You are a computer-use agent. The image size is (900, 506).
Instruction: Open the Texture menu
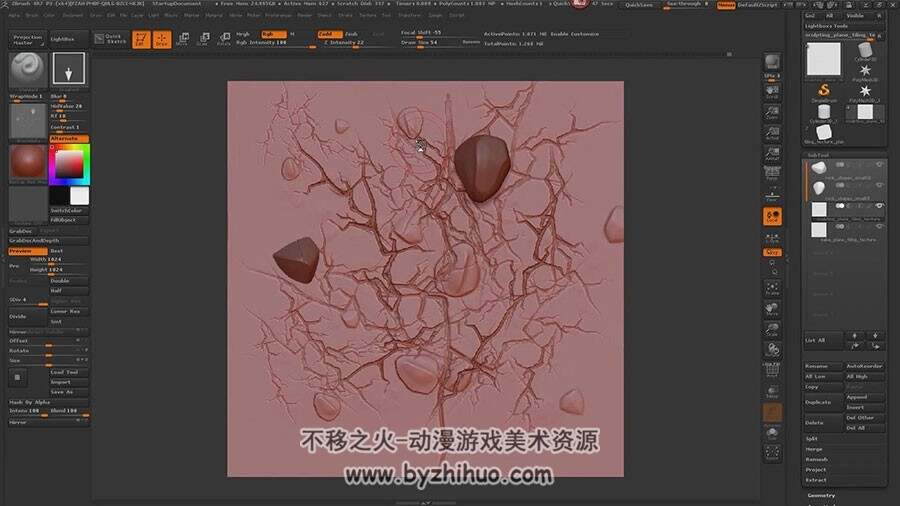(x=367, y=15)
